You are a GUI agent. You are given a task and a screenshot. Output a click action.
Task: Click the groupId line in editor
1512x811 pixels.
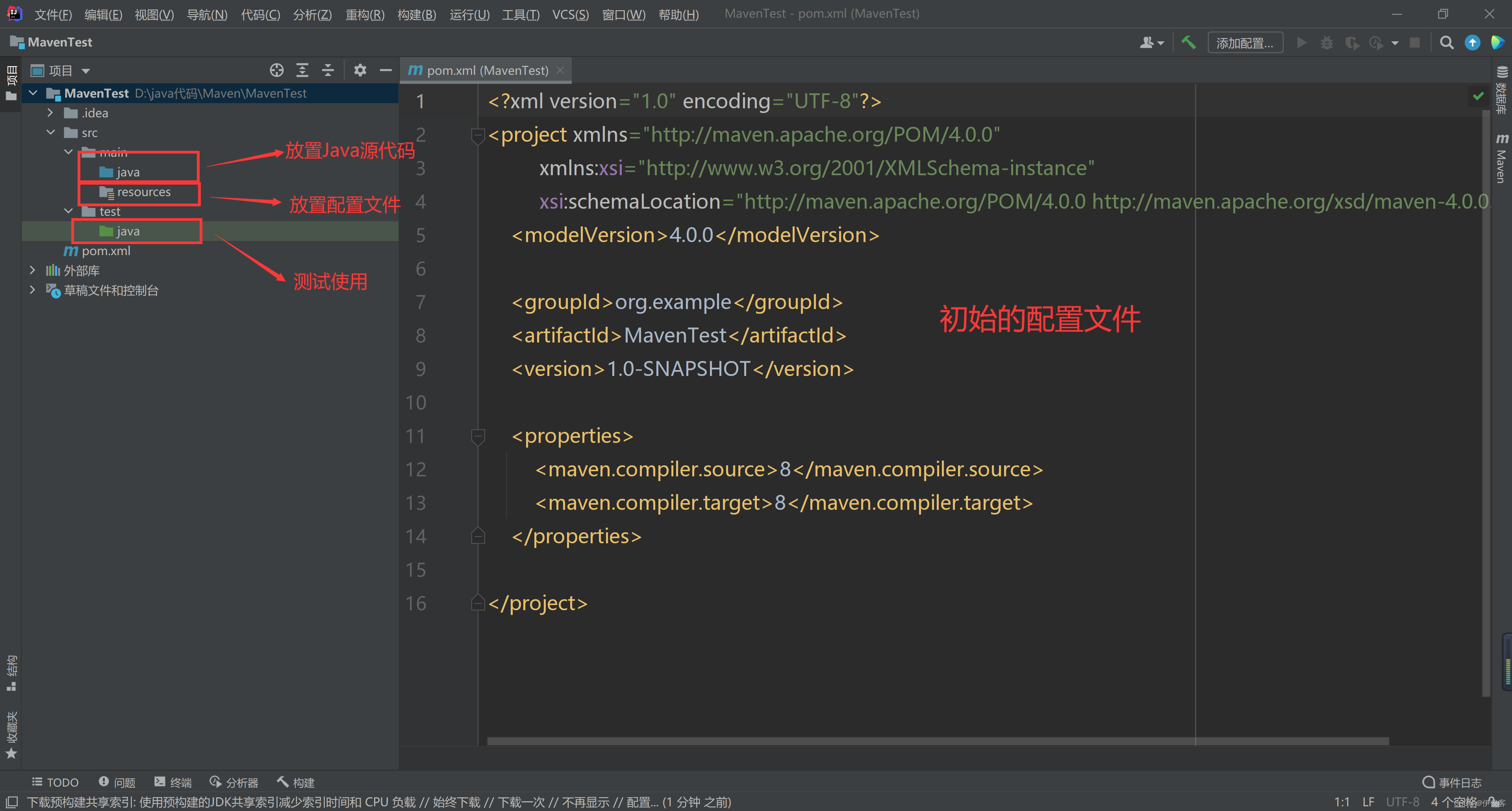pos(677,302)
